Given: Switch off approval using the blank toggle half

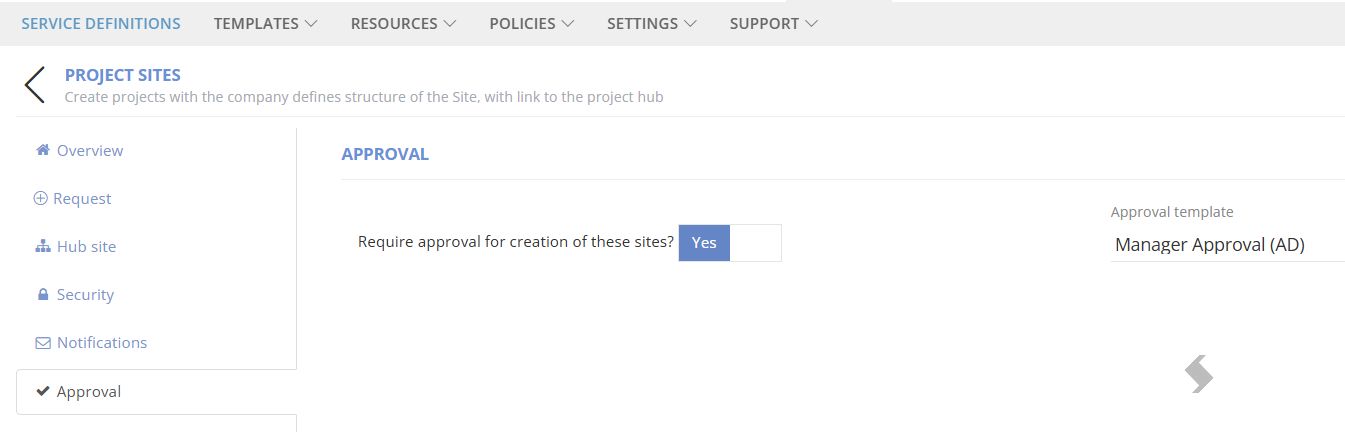Looking at the screenshot, I should pos(756,243).
